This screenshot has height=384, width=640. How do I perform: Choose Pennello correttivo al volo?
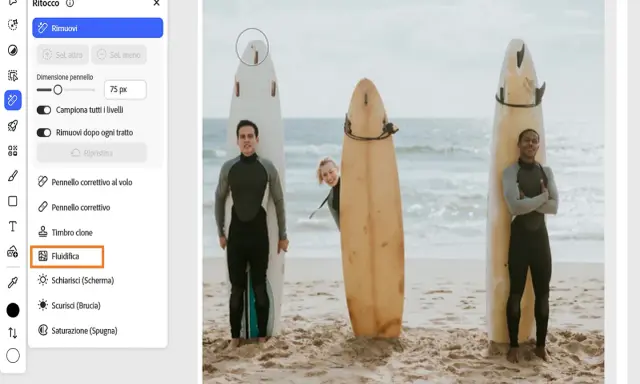[85, 182]
